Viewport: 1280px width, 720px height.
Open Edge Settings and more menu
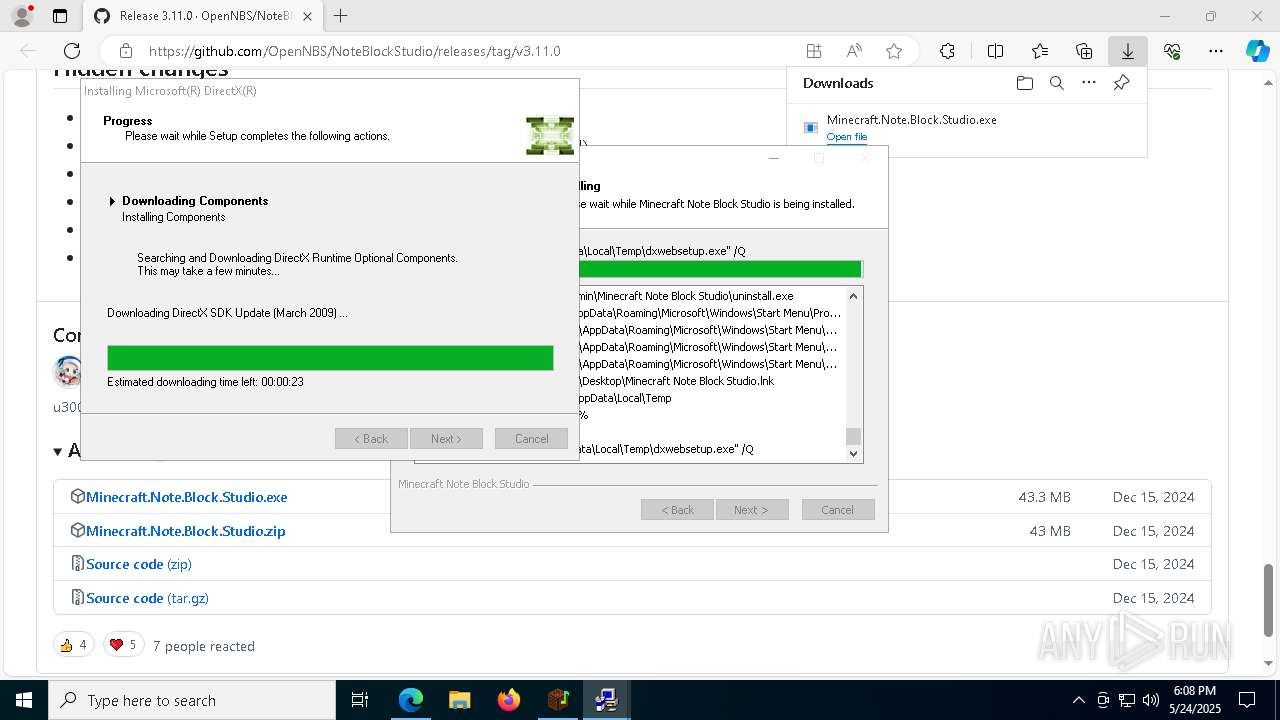(x=1216, y=51)
